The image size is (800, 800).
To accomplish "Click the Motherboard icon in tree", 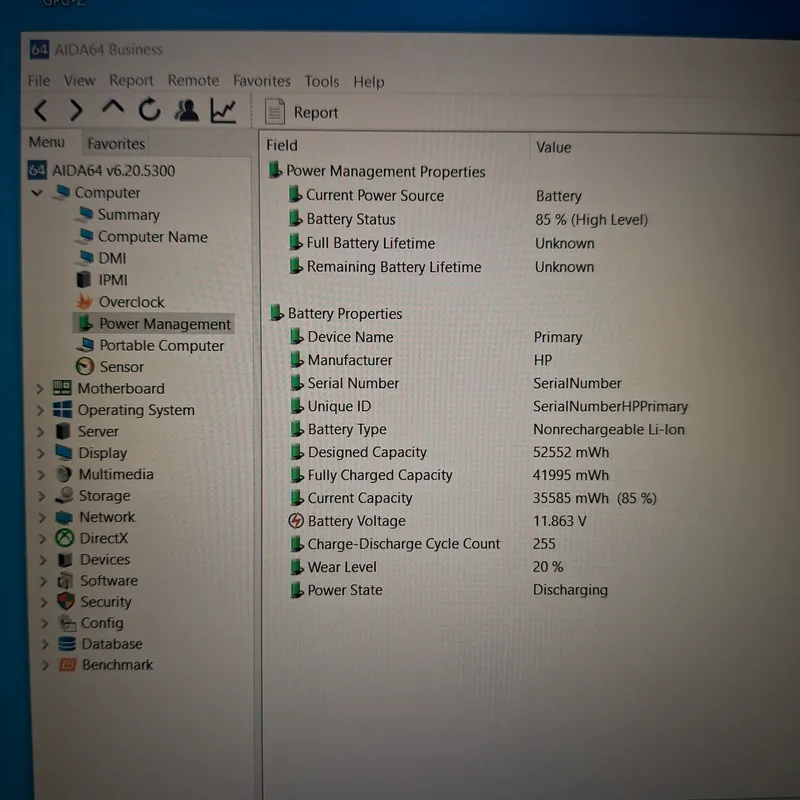I will click(x=62, y=388).
